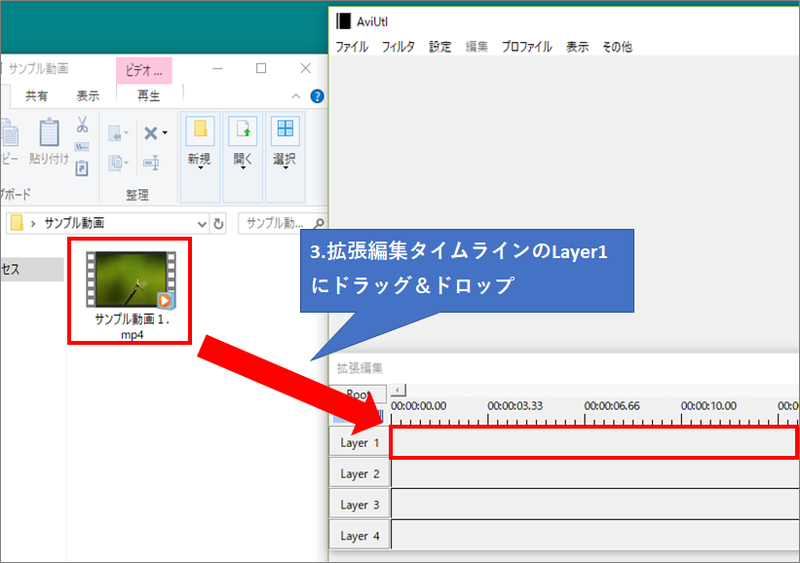Click サンプル動画 in the address path
Image resolution: width=800 pixels, height=563 pixels.
[x=74, y=223]
